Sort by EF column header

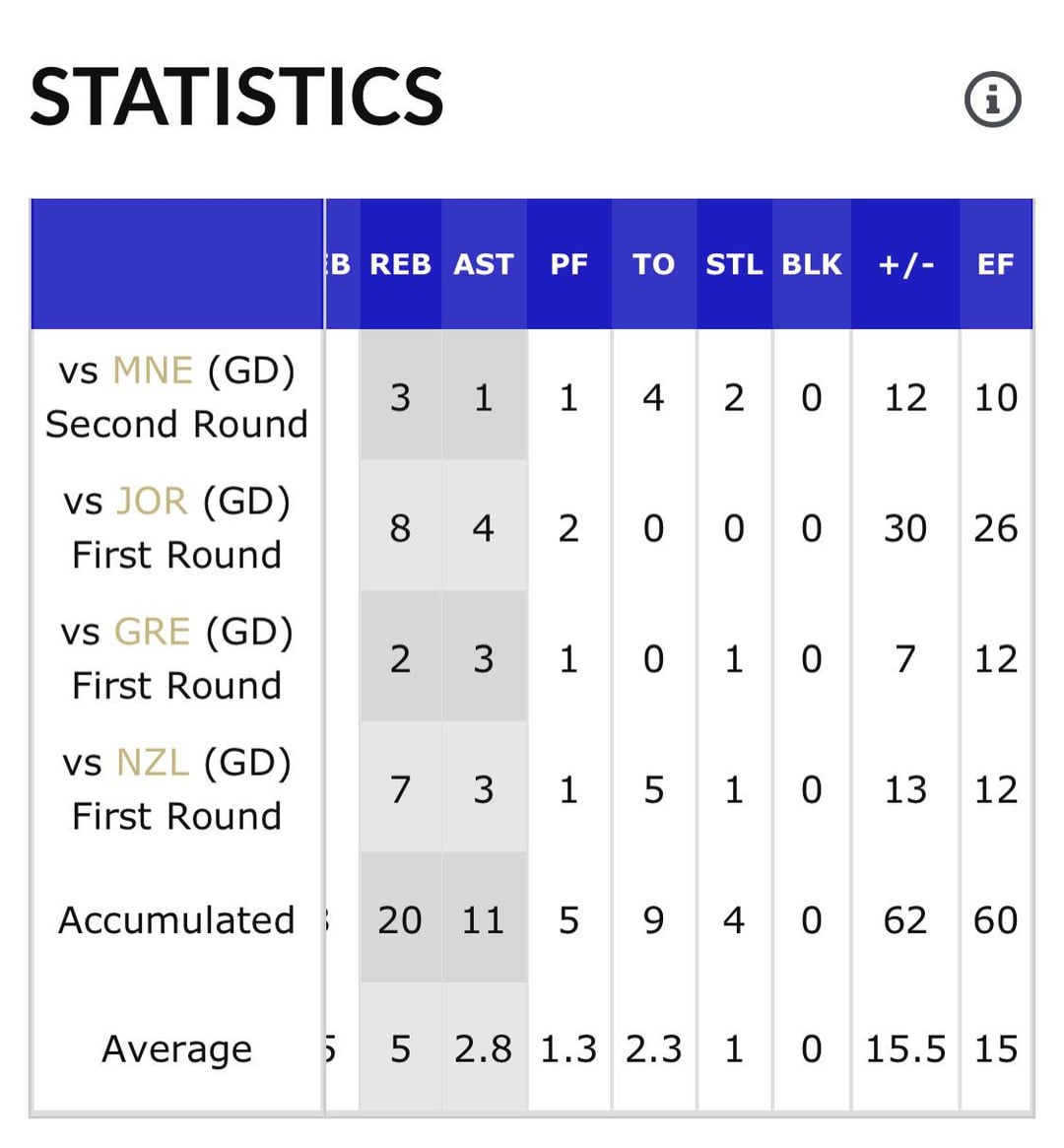click(995, 264)
